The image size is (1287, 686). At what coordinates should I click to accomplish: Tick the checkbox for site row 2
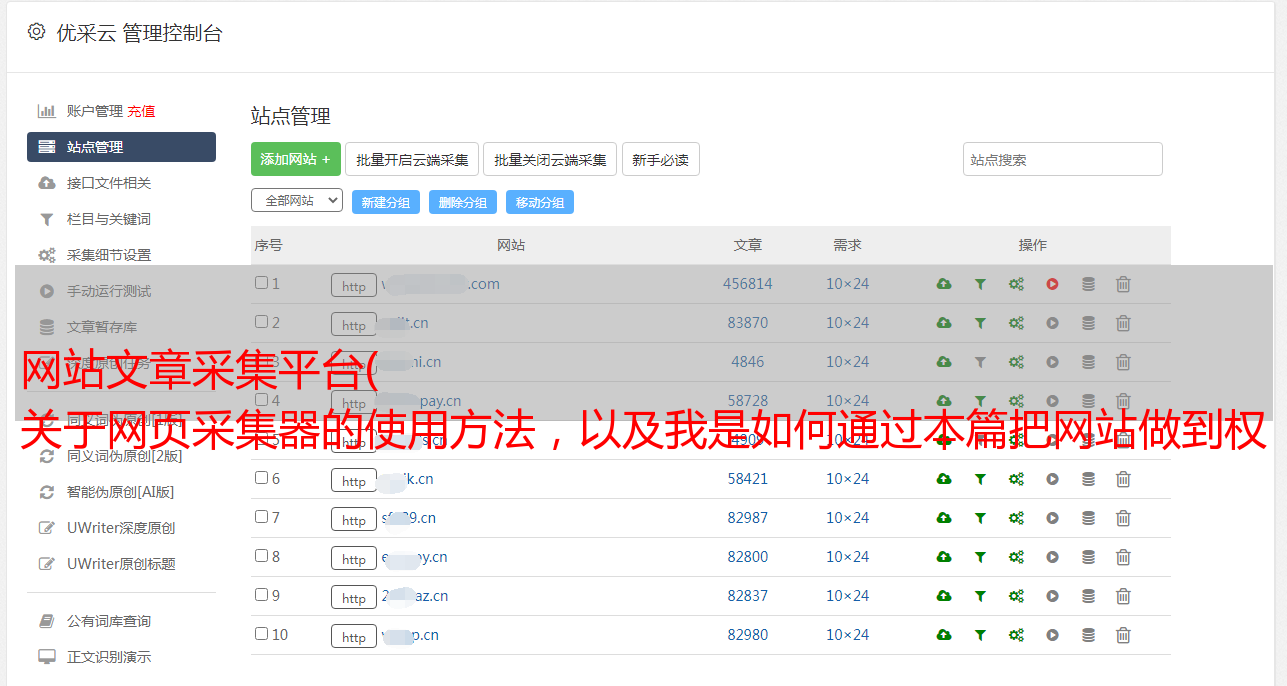click(x=261, y=322)
